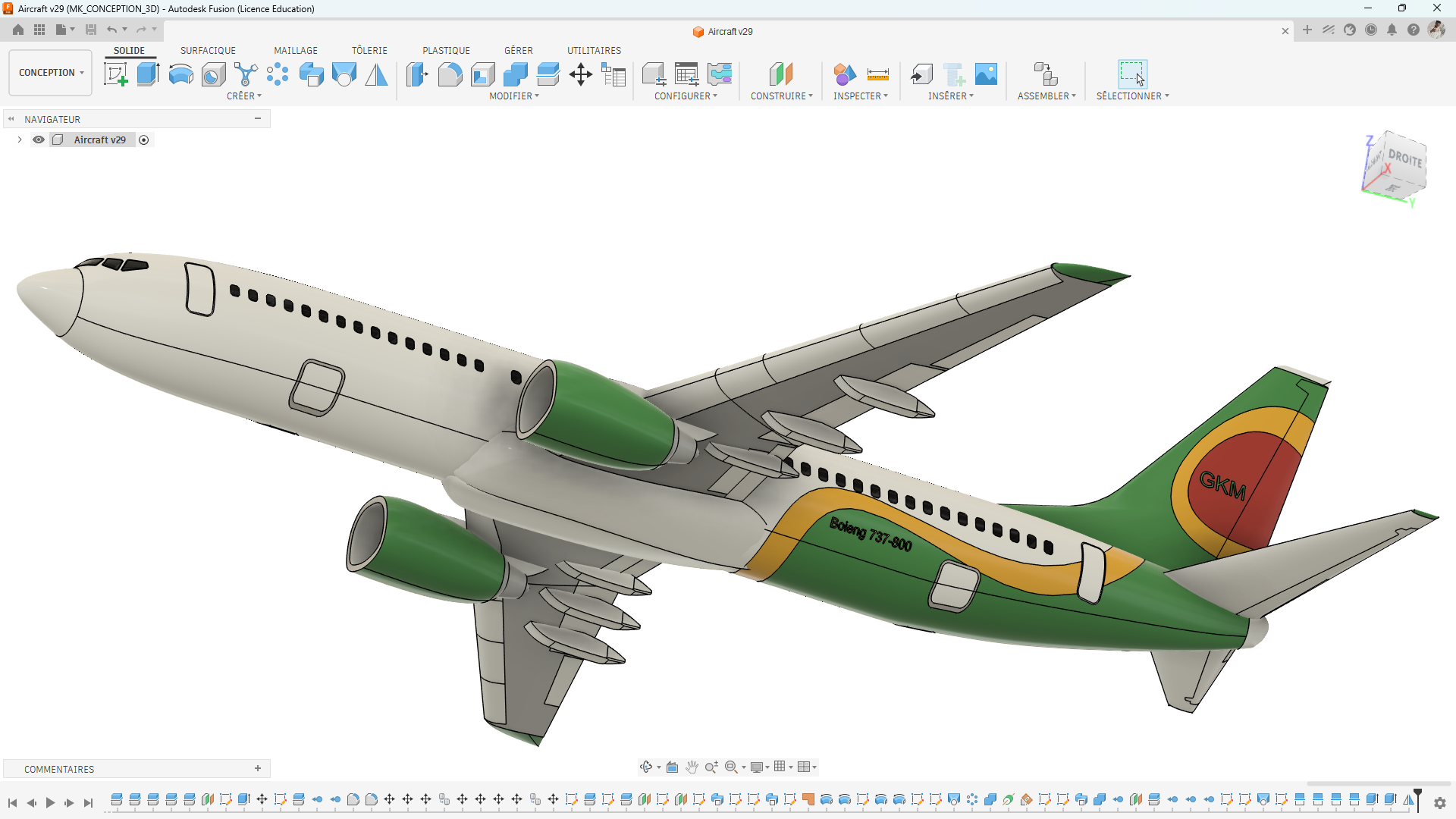Click the Extrude tool icon
The image size is (1456, 819).
[x=148, y=74]
